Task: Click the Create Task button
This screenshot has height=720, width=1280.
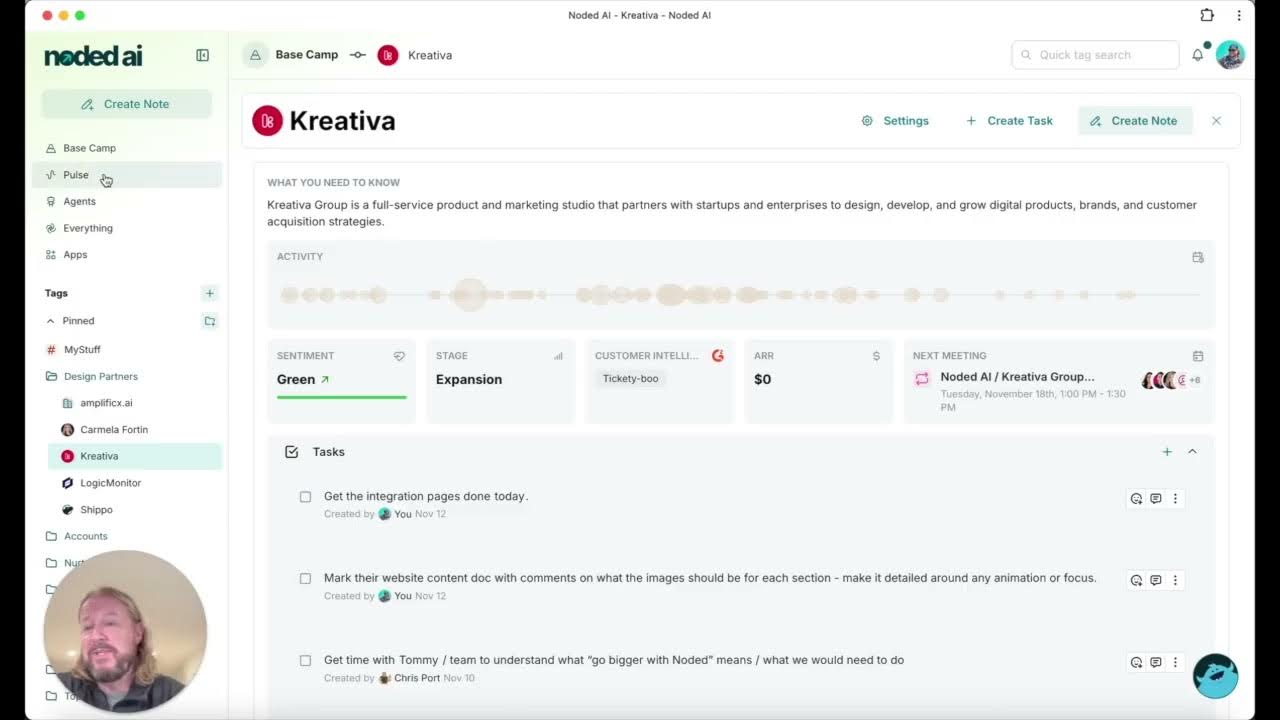Action: [1009, 121]
